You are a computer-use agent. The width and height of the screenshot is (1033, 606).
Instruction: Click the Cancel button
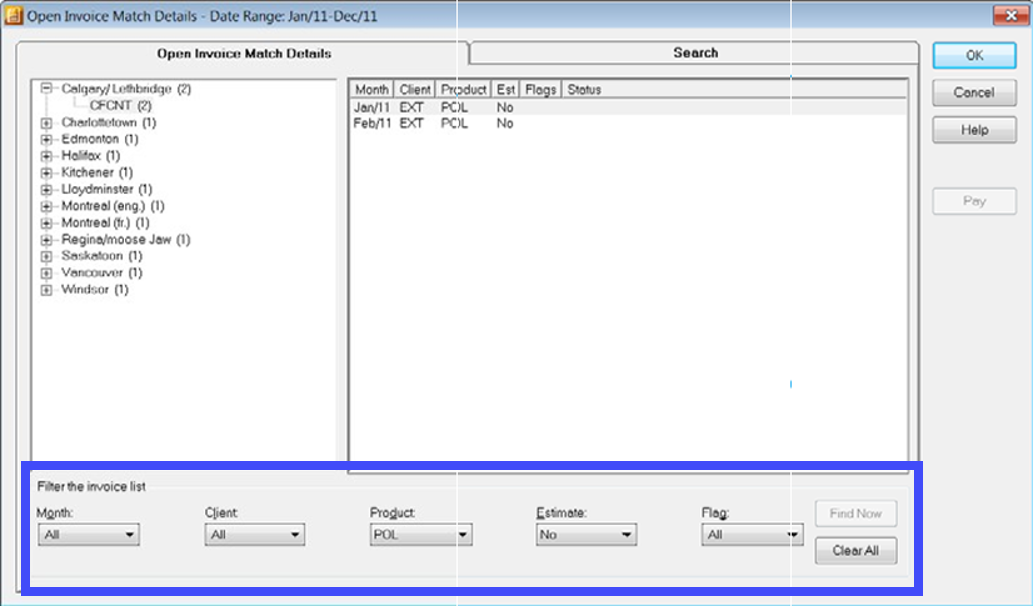pyautogui.click(x=974, y=93)
